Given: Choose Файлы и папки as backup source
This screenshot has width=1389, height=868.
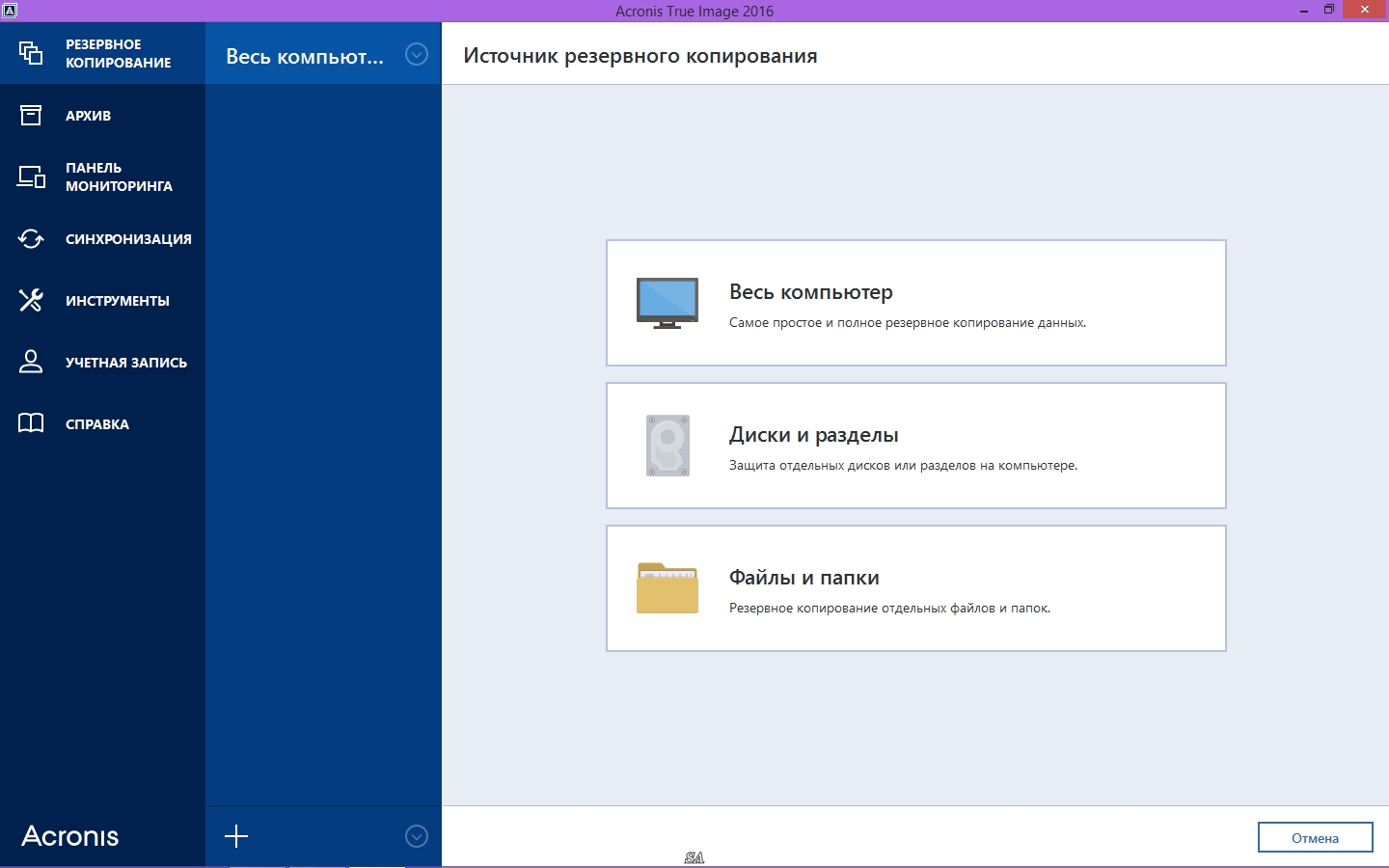Looking at the screenshot, I should coord(916,588).
